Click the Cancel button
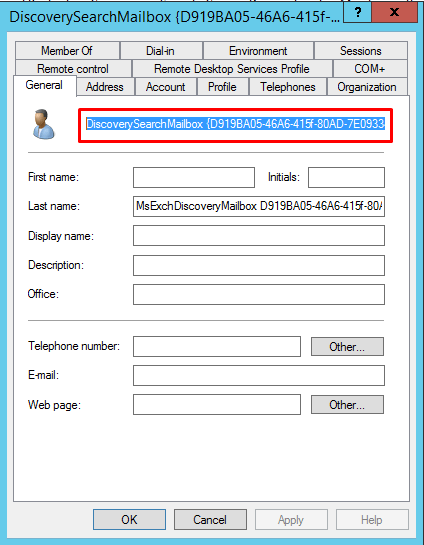 (x=210, y=520)
